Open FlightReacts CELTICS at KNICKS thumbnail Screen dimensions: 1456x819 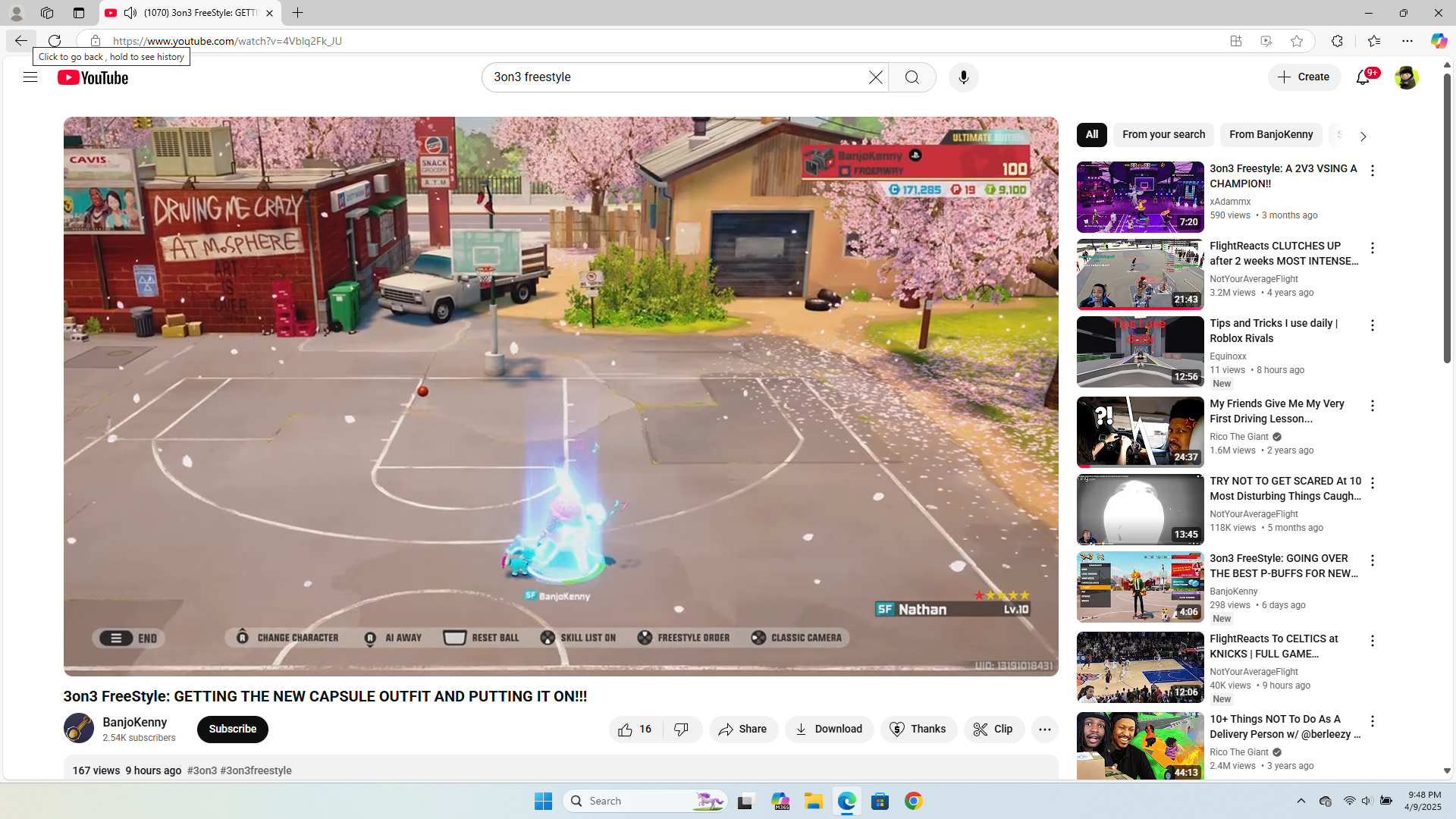(x=1140, y=667)
